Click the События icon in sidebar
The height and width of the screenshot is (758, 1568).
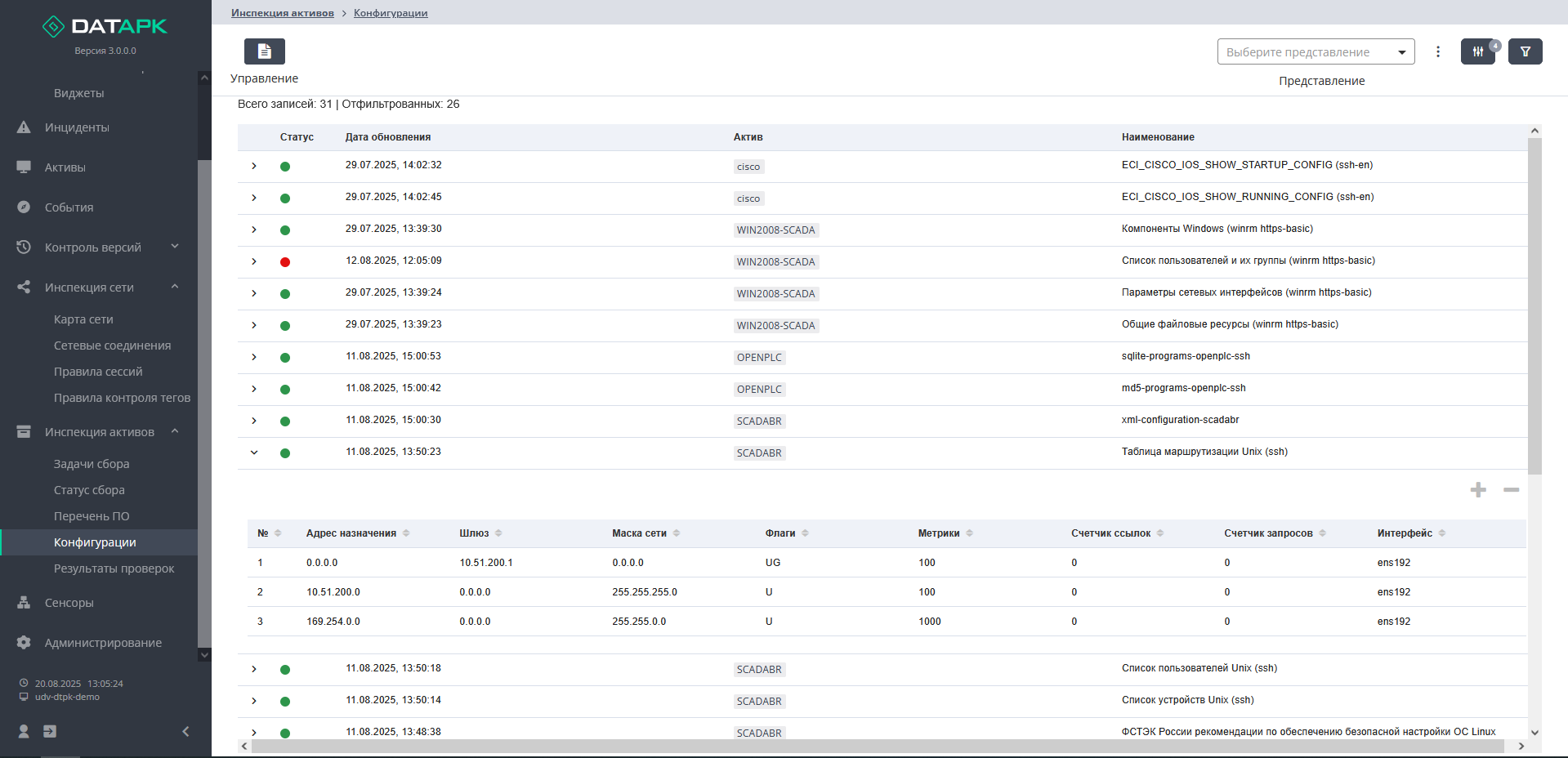24,207
